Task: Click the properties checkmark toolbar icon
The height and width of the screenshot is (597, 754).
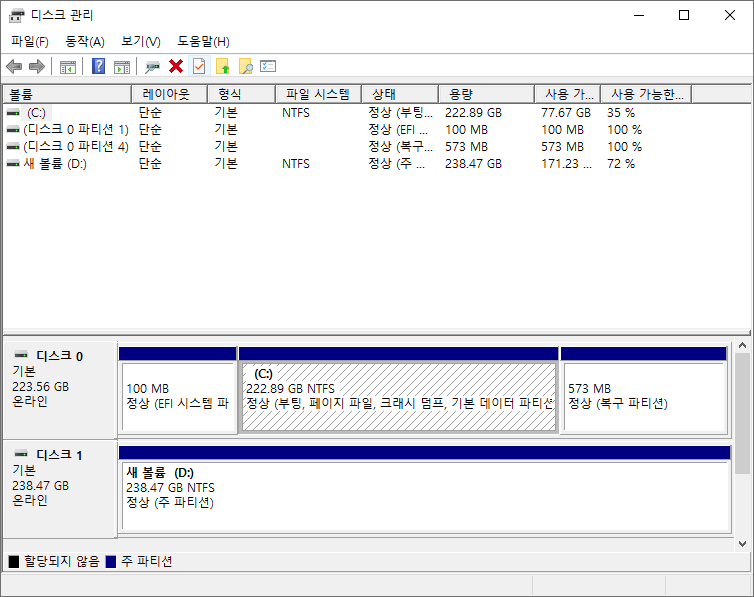Action: coord(199,66)
